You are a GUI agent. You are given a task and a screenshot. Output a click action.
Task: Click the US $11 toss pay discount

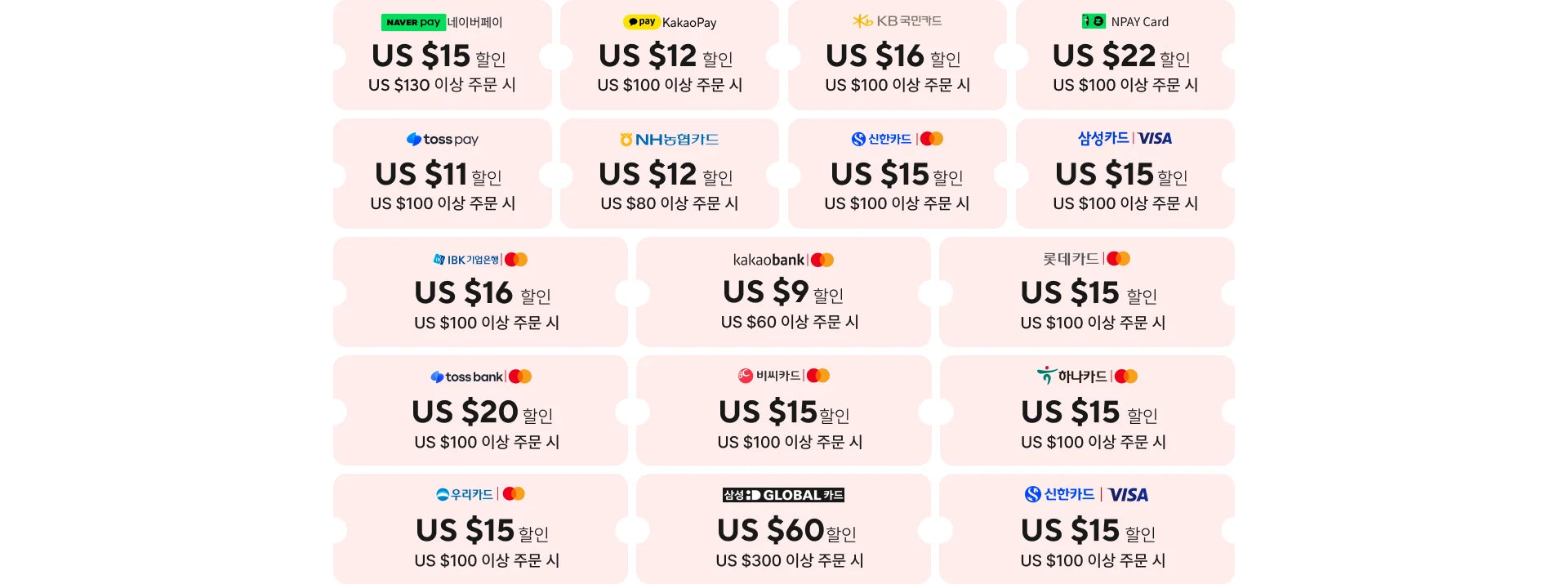coord(442,175)
